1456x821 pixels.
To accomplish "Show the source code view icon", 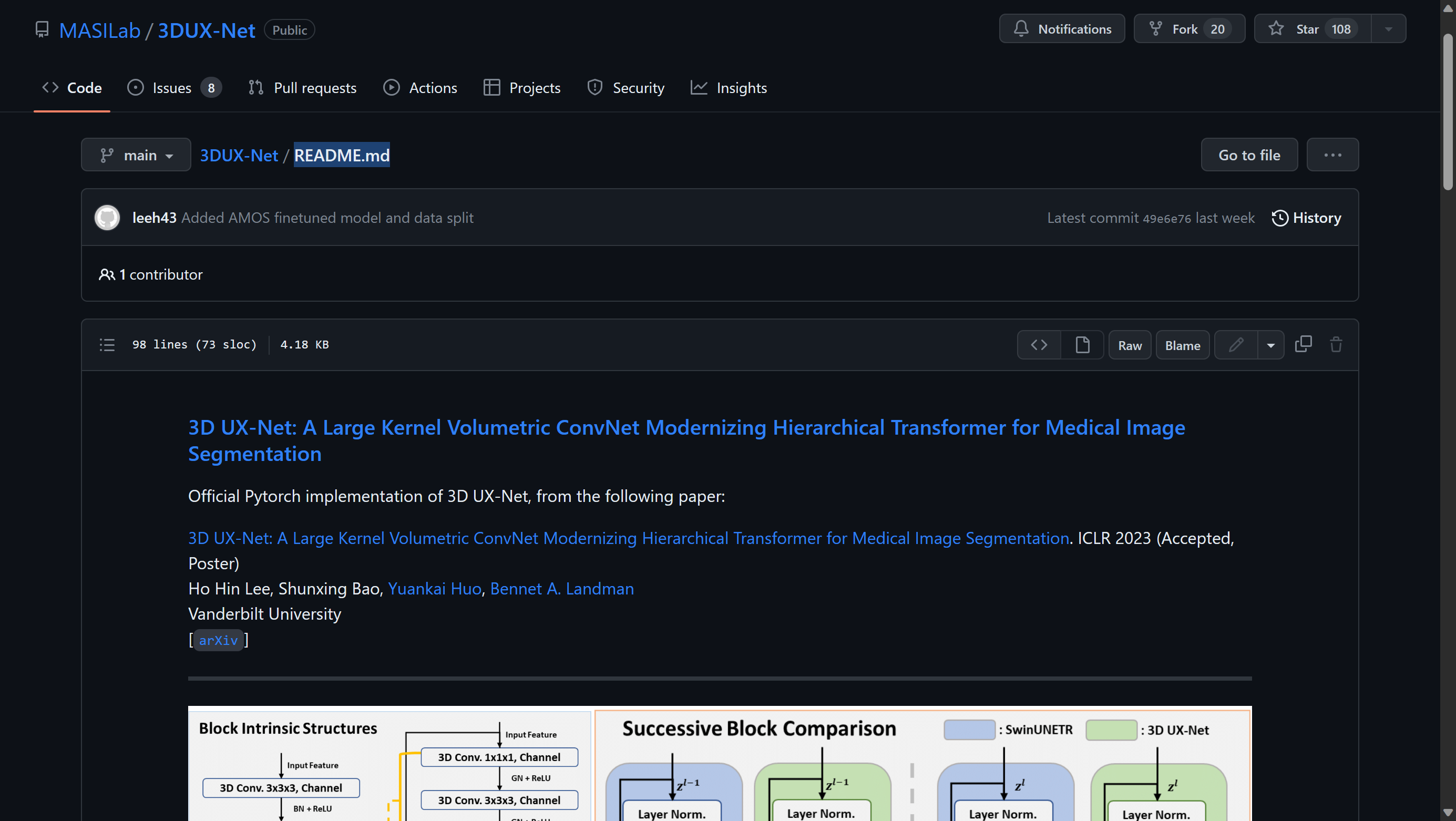I will point(1039,345).
